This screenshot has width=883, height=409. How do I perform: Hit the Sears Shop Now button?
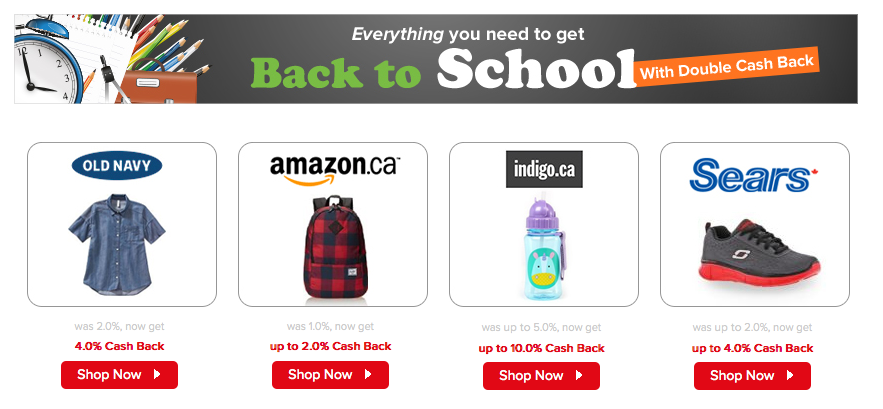click(752, 376)
